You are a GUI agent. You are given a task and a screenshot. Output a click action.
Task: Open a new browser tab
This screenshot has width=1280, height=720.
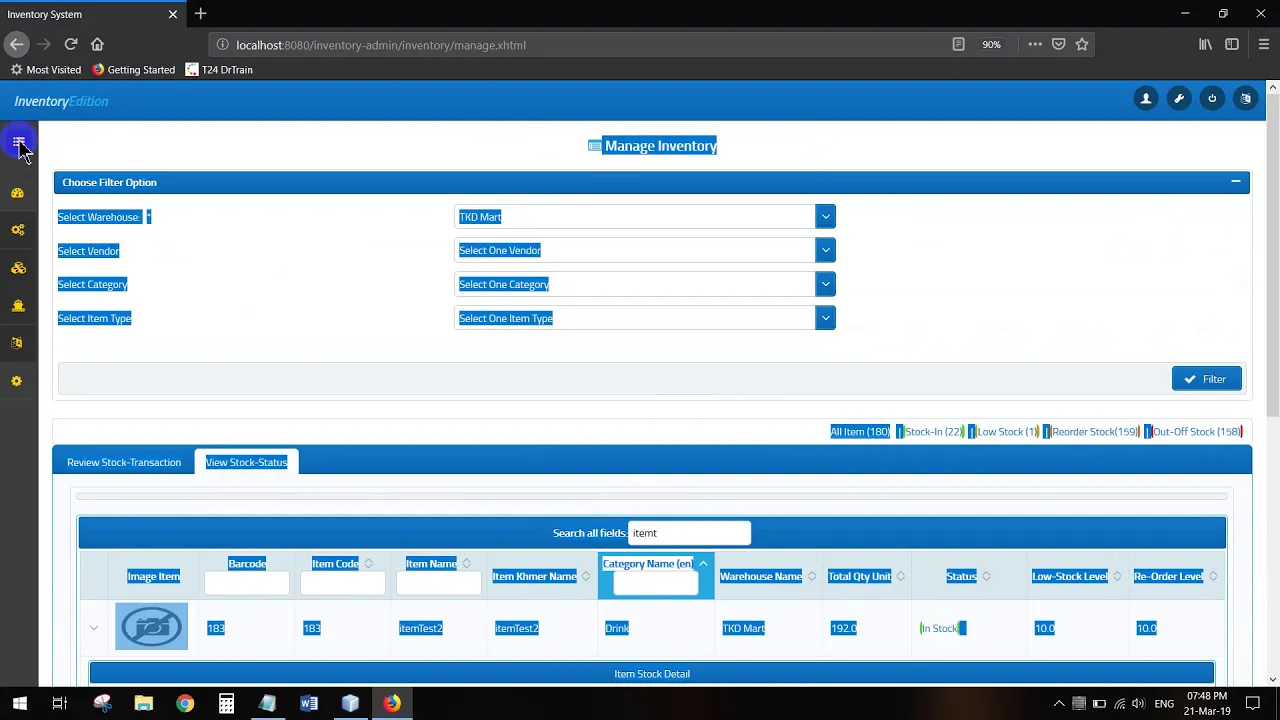point(200,14)
